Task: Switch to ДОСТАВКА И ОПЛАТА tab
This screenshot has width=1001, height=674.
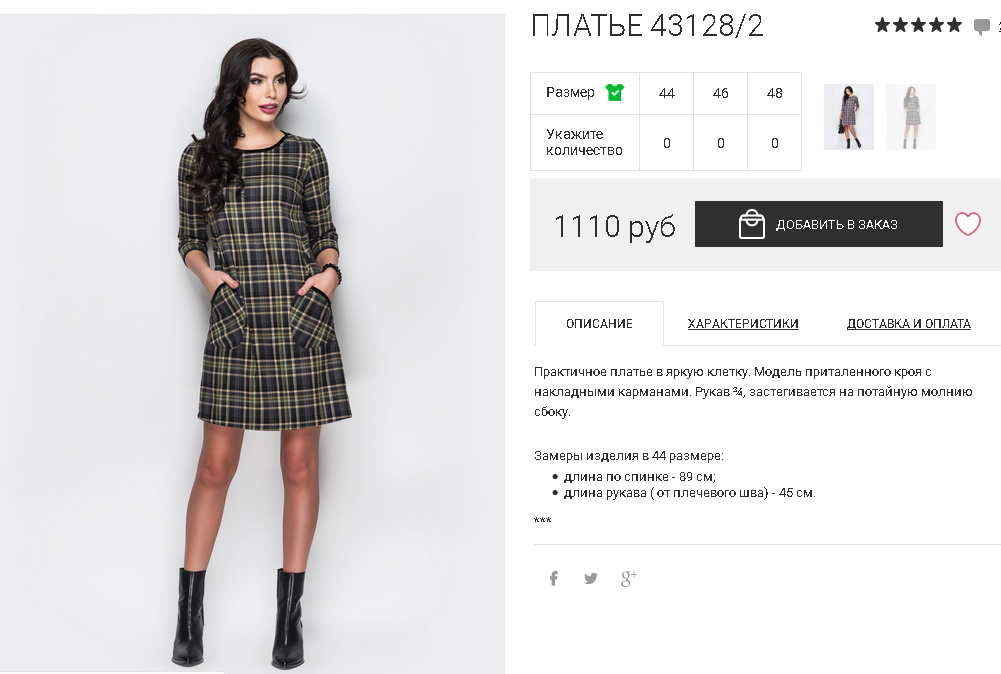Action: click(908, 324)
